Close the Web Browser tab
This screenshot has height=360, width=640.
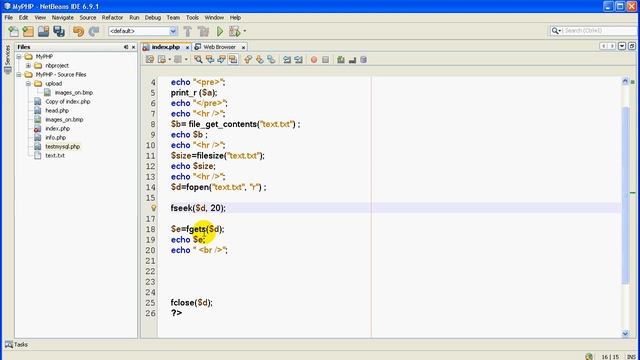coord(243,47)
